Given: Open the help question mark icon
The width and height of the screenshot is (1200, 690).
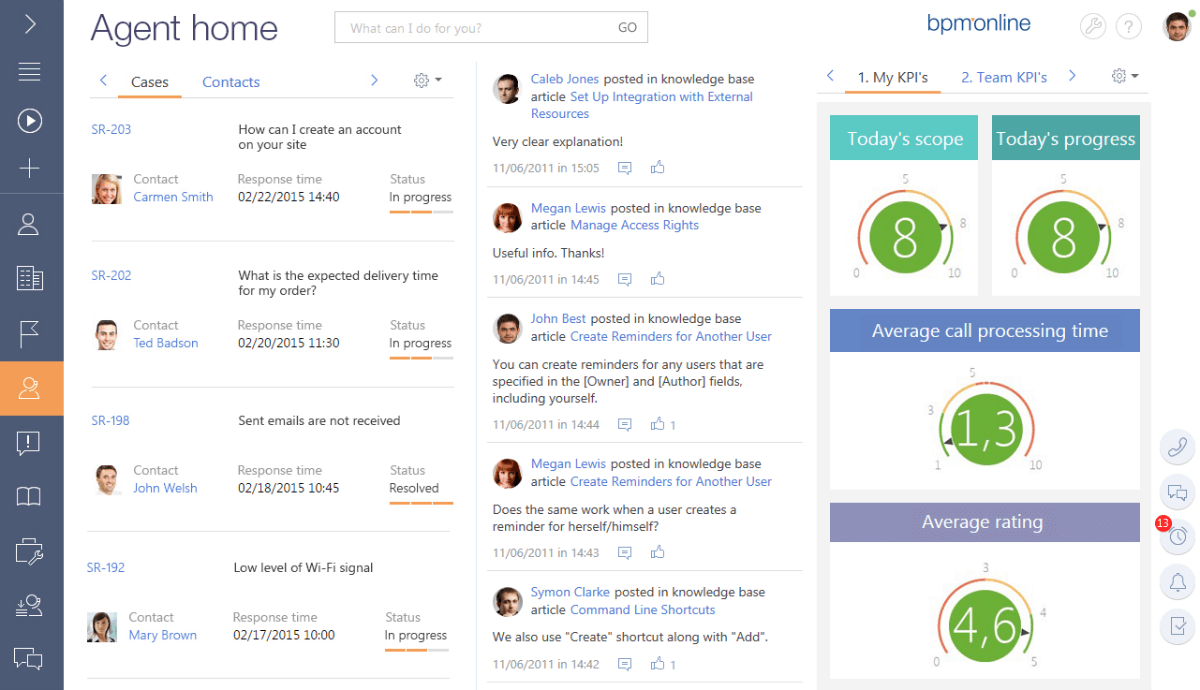Looking at the screenshot, I should tap(1129, 27).
